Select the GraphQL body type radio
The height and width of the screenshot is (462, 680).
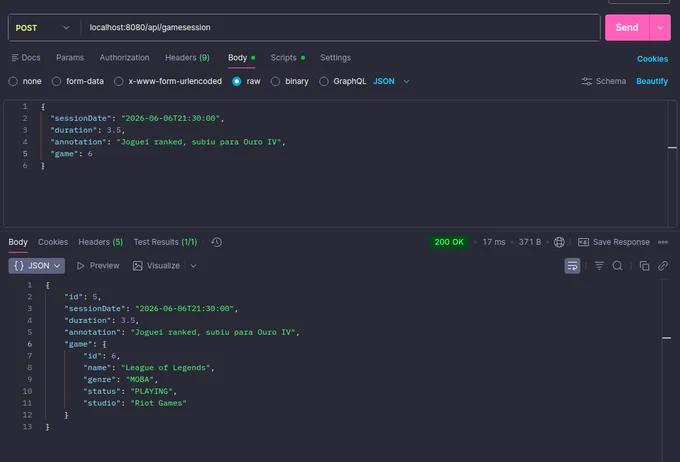click(x=324, y=81)
